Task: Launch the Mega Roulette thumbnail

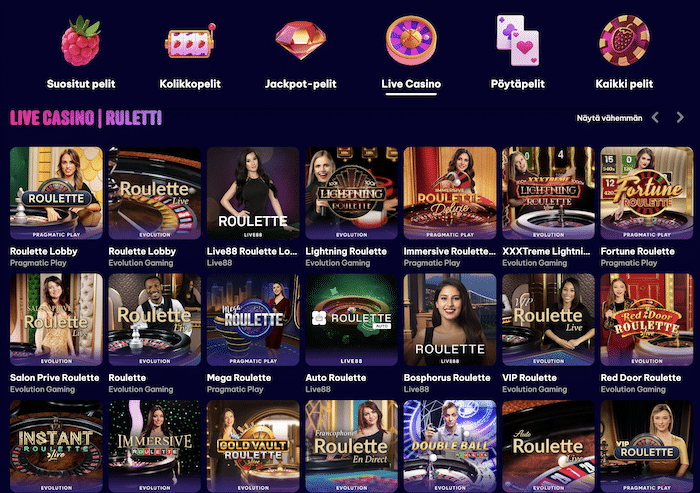Action: [253, 320]
